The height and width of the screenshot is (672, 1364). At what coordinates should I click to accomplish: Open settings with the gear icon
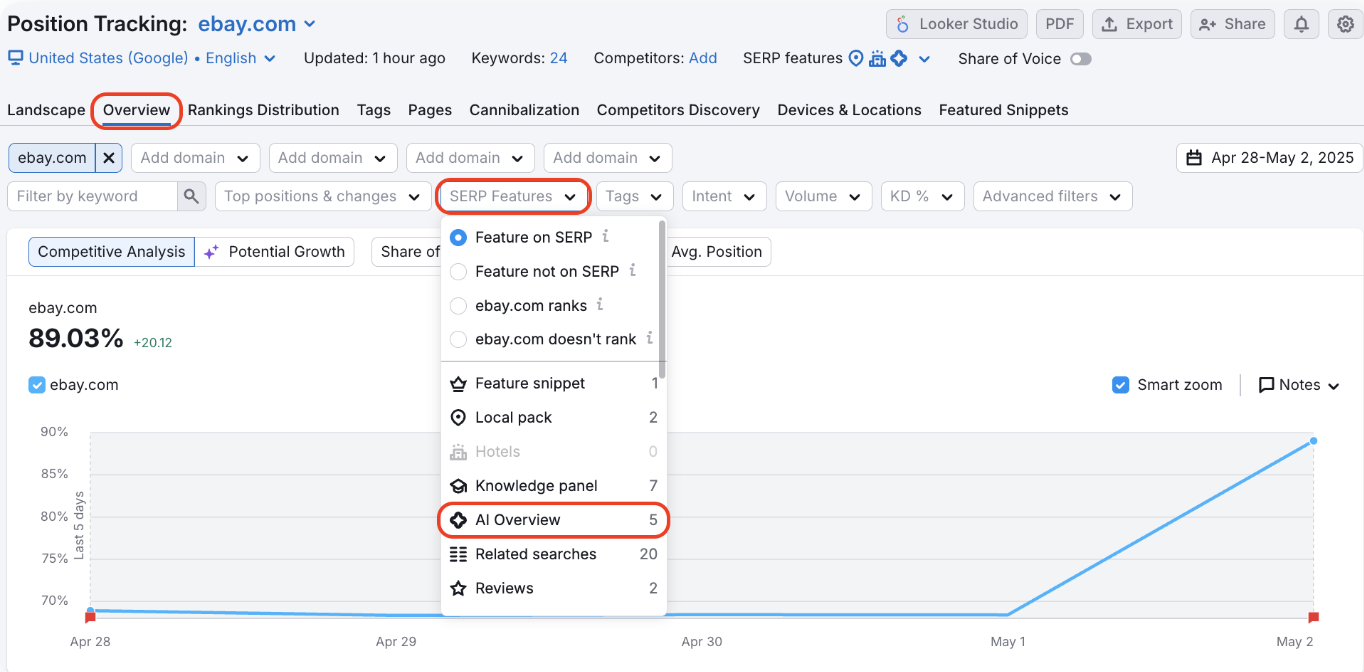[1346, 25]
